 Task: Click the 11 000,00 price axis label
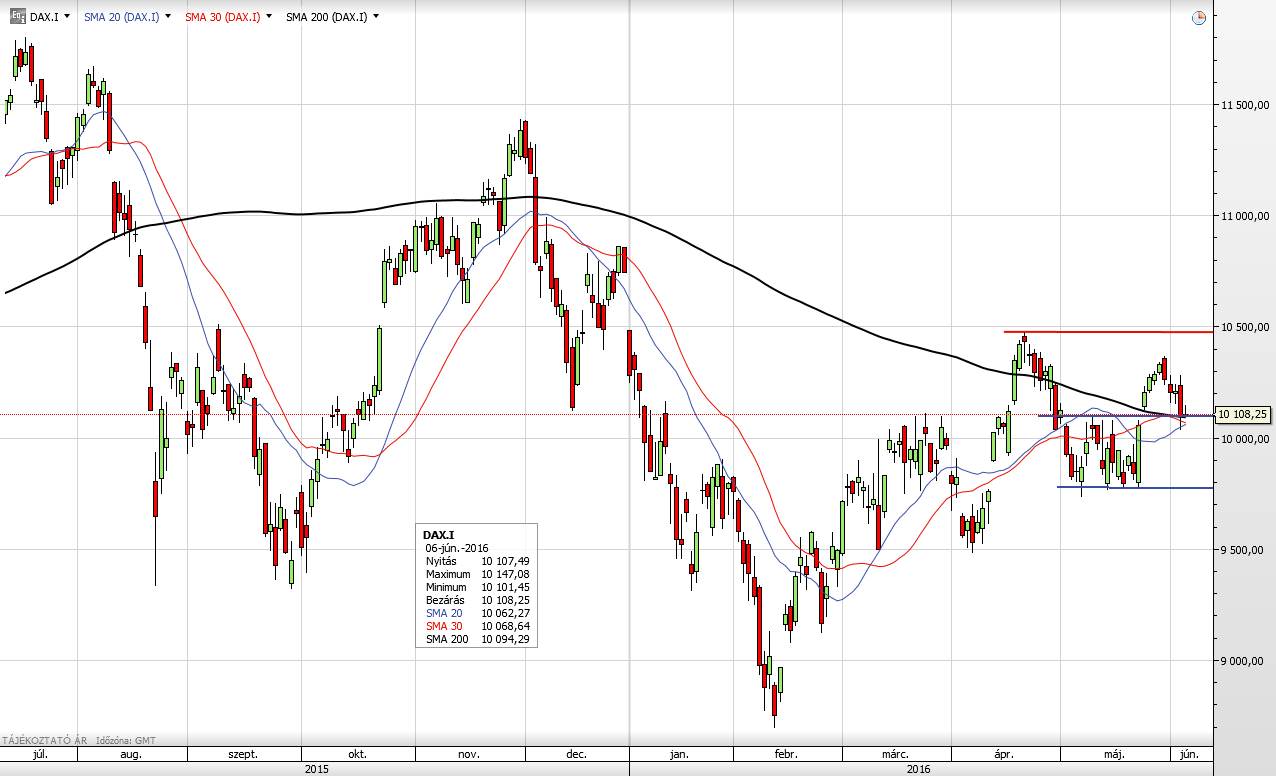coord(1243,216)
